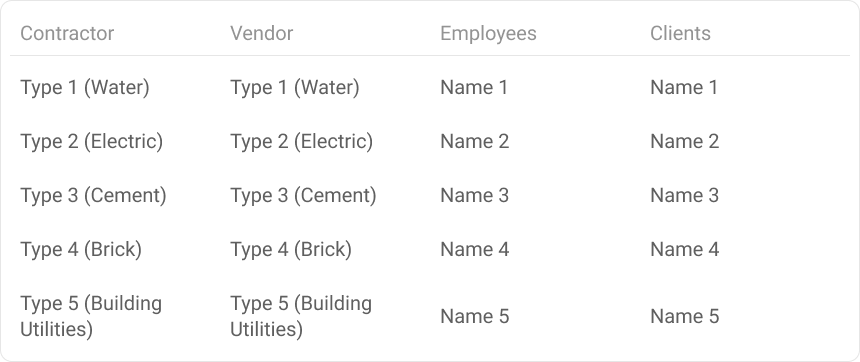The height and width of the screenshot is (362, 860).
Task: Choose Name 5 under Employees
Action: coord(474,316)
